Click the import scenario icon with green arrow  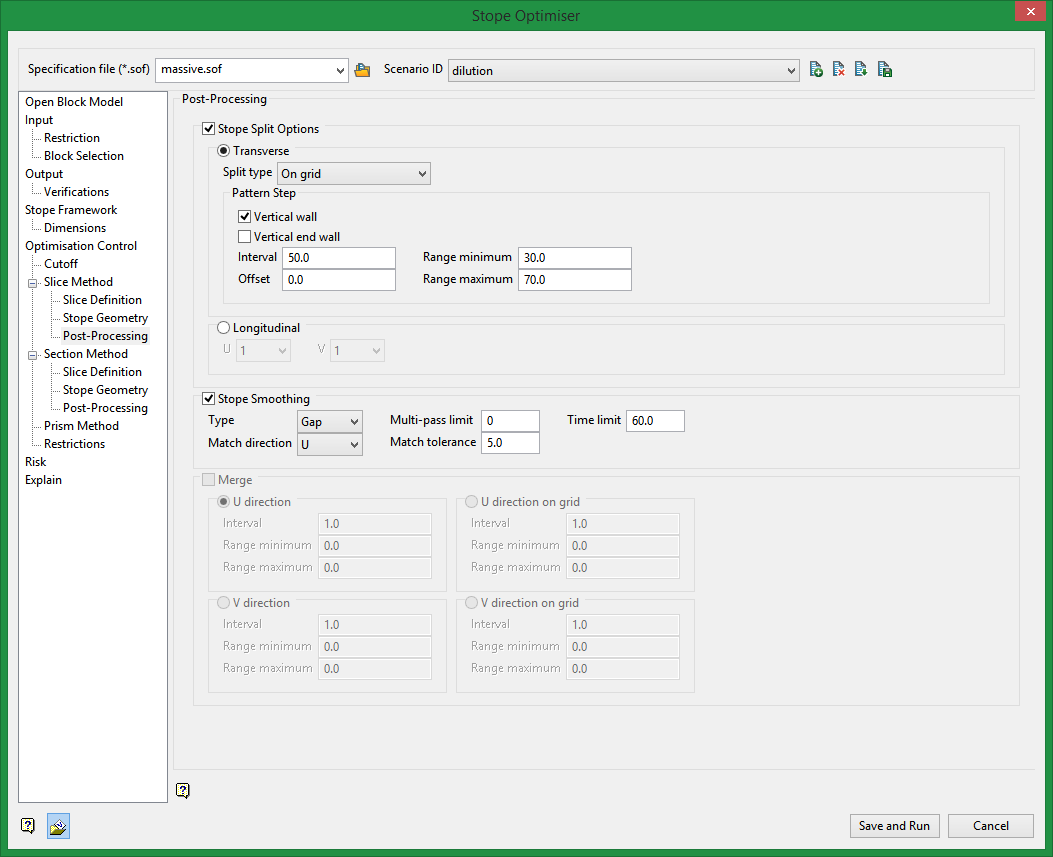tap(861, 70)
